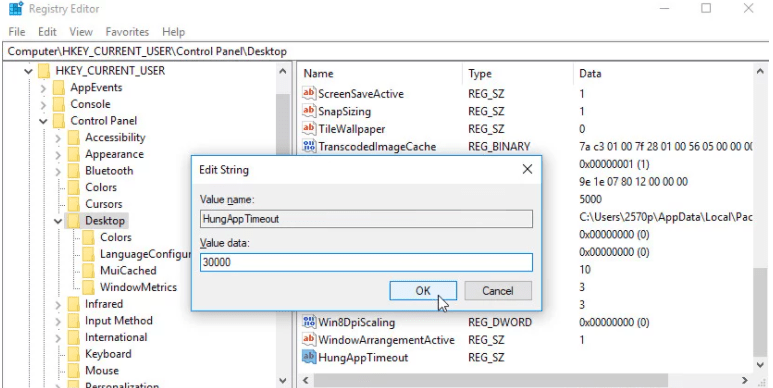Image resolution: width=773 pixels, height=388 pixels.
Task: Expand the Appearance tree node
Action: tap(58, 155)
